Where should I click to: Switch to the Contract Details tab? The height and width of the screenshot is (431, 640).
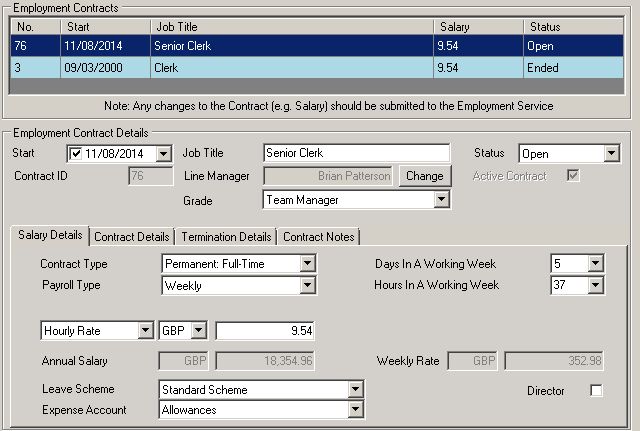coord(131,237)
